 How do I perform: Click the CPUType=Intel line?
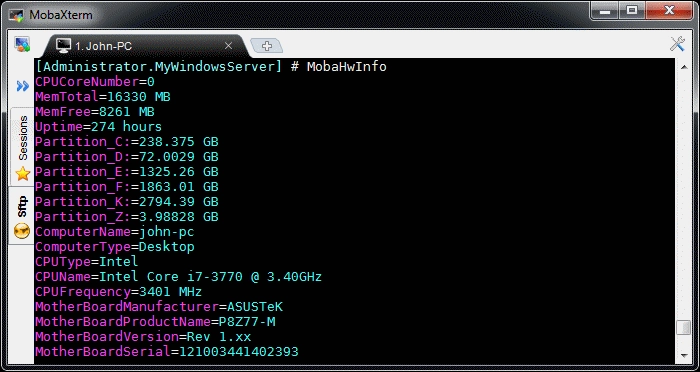pyautogui.click(x=87, y=262)
